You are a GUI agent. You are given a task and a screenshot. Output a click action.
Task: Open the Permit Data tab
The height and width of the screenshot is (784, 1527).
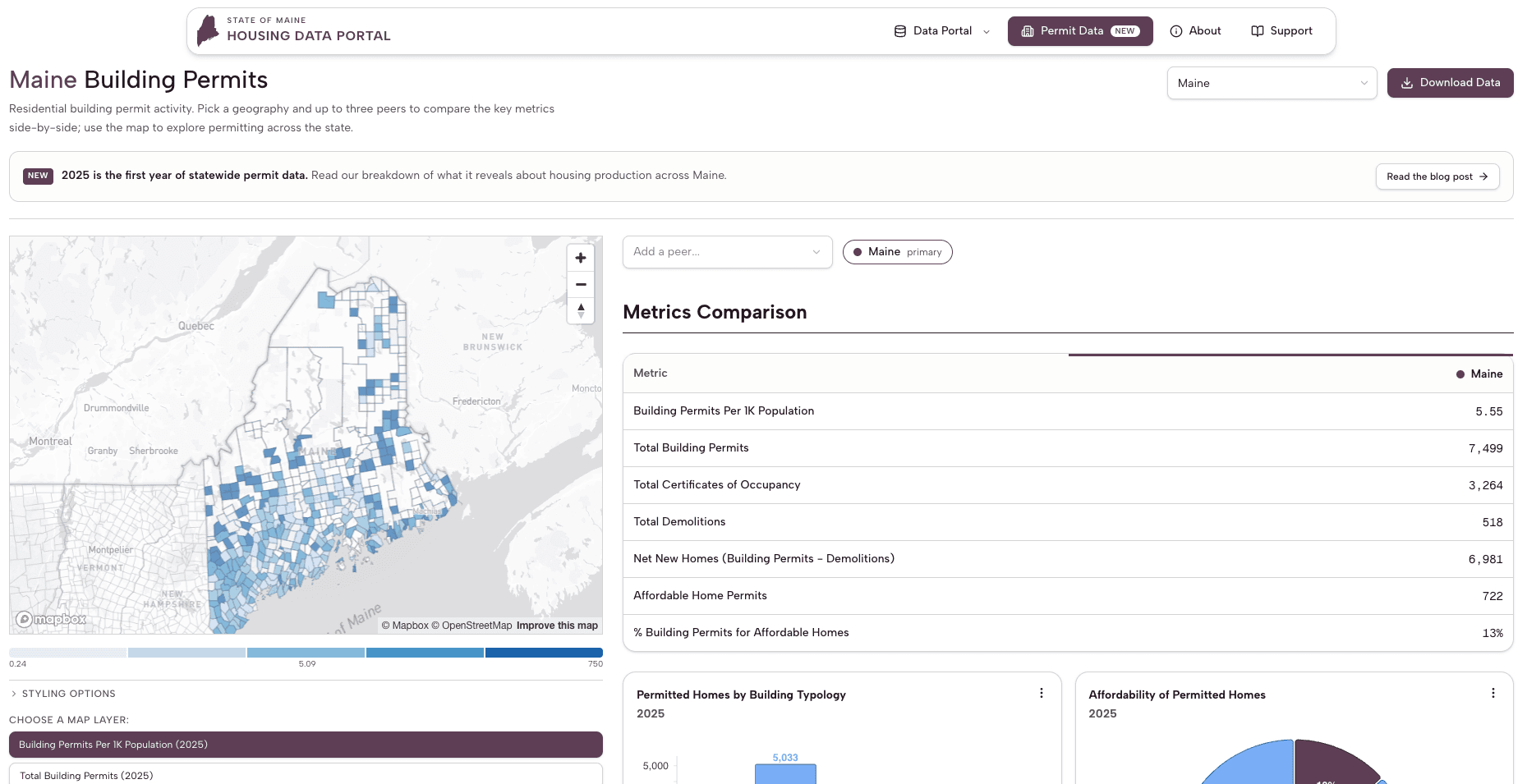tap(1080, 31)
